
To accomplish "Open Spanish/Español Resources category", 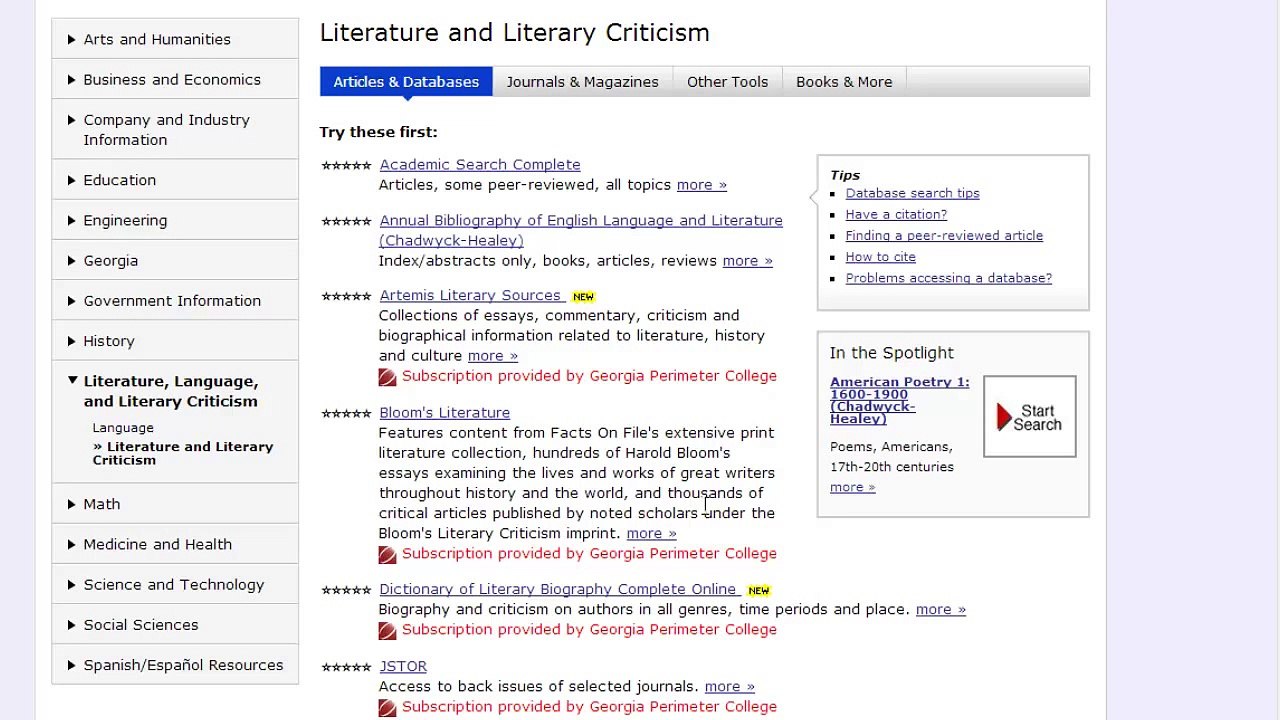I will click(x=175, y=665).
